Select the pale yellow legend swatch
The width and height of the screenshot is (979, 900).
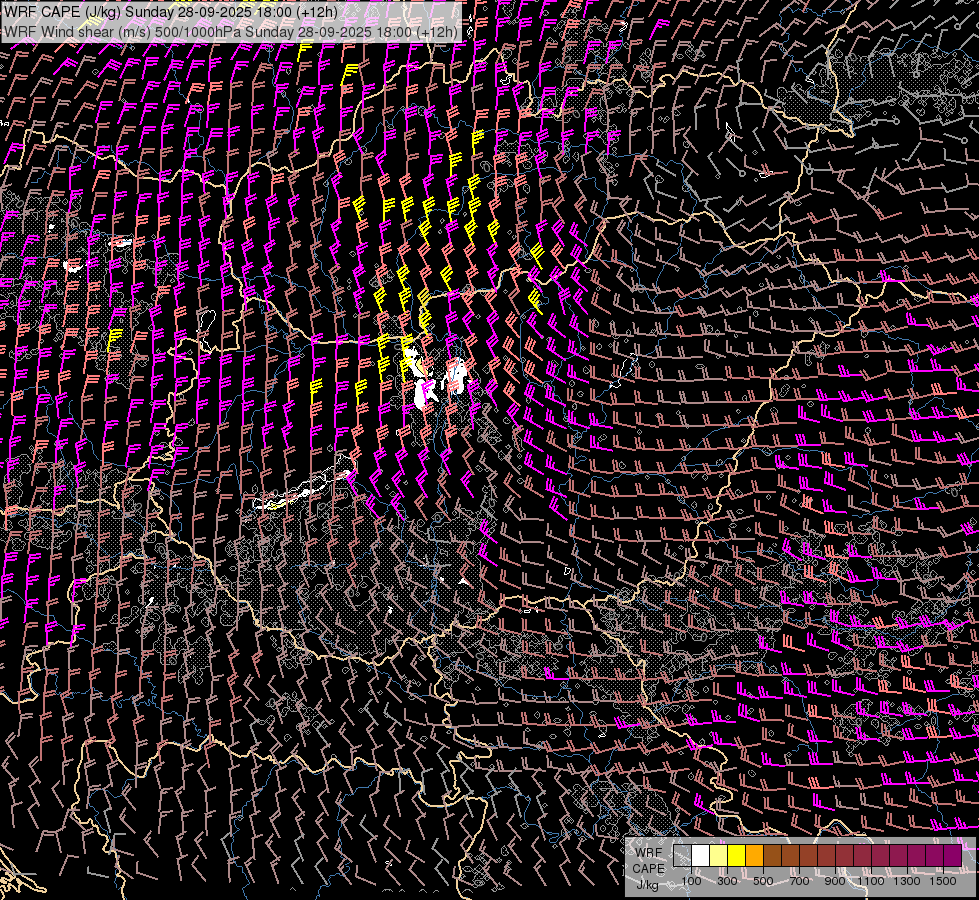(718, 856)
